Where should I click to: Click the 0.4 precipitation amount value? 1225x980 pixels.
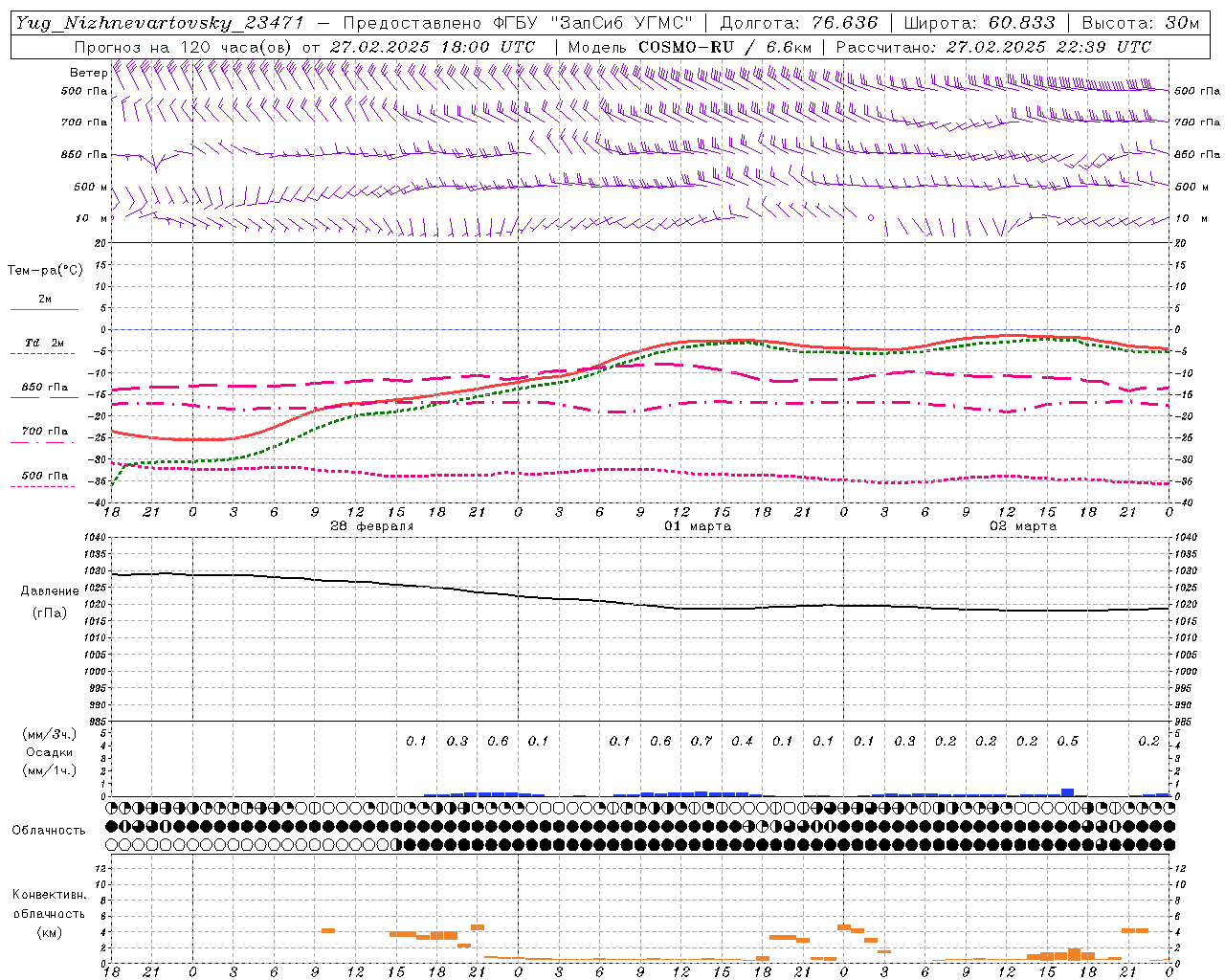point(742,741)
